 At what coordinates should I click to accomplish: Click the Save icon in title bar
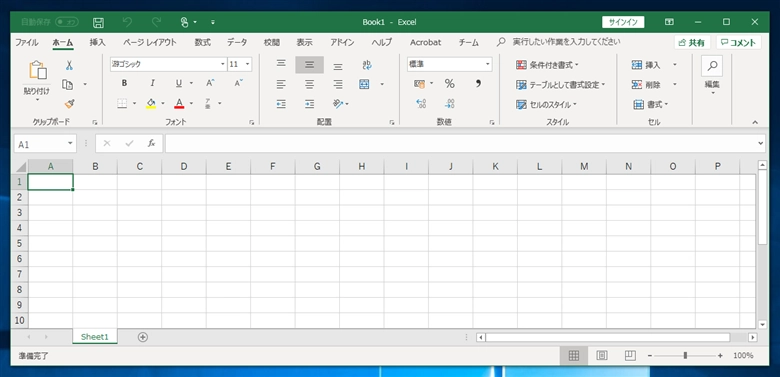coord(98,22)
